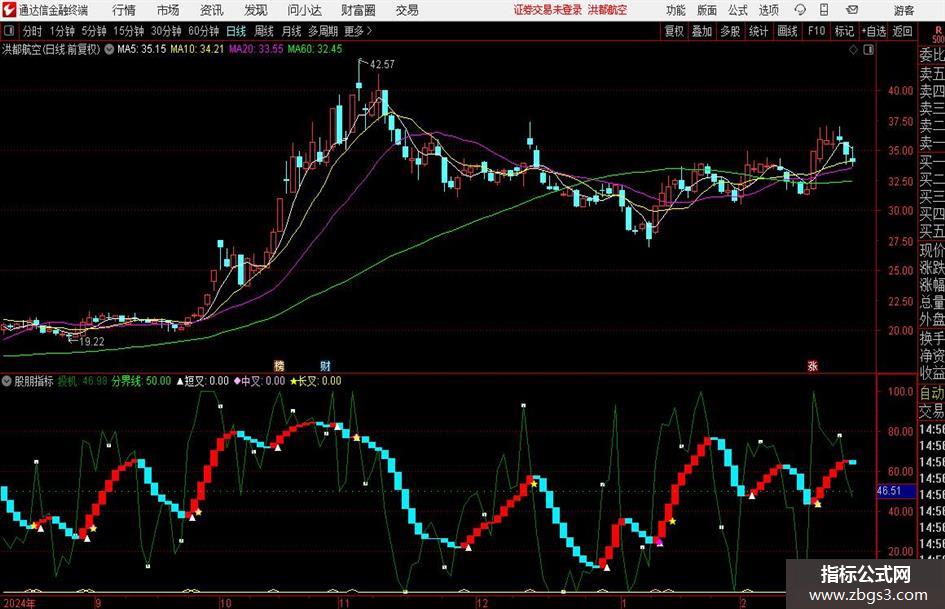Click the 42.57 high price marker
The width and height of the screenshot is (945, 609).
pyautogui.click(x=382, y=65)
